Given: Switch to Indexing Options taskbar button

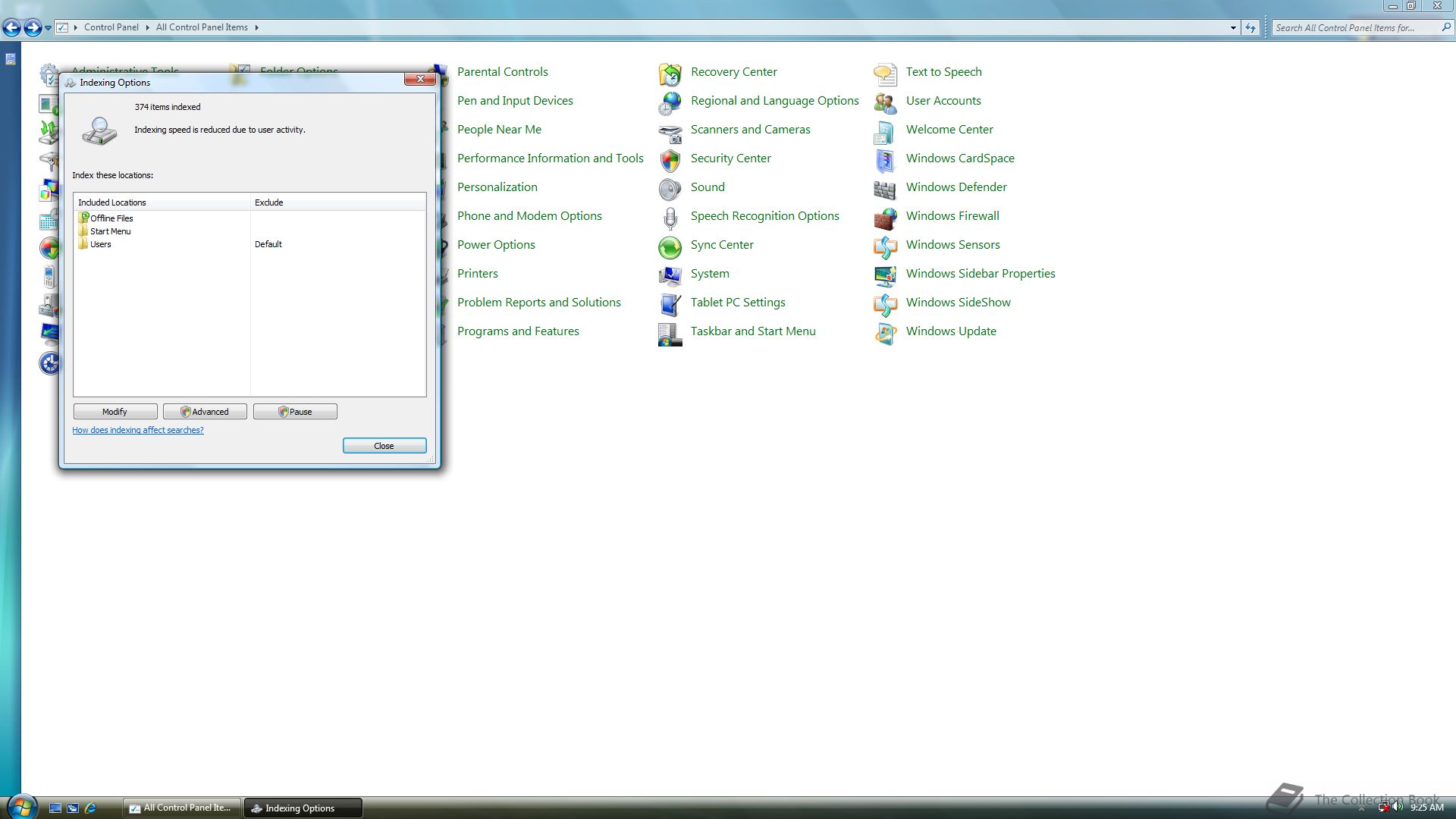Looking at the screenshot, I should pos(303,808).
